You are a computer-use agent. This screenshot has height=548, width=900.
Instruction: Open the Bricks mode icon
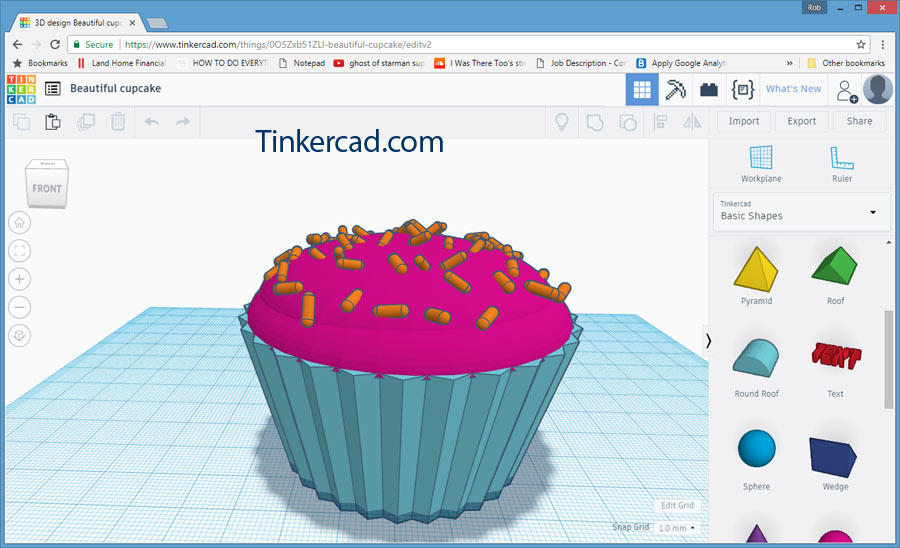point(709,89)
